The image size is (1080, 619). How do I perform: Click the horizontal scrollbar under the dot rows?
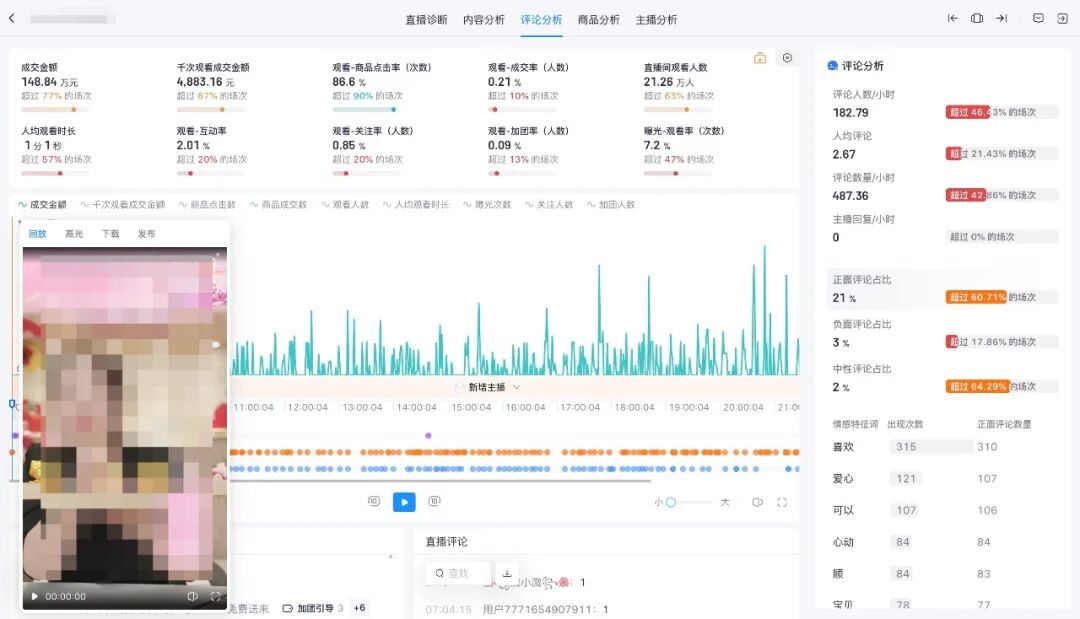[x=441, y=481]
